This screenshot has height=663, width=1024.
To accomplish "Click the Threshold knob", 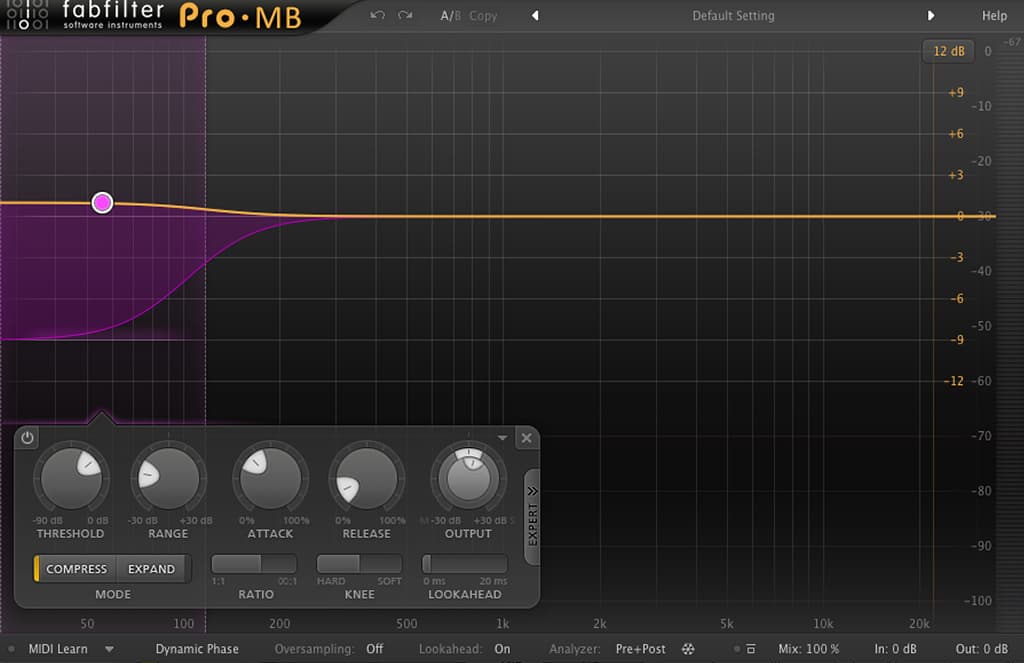I will 71,478.
